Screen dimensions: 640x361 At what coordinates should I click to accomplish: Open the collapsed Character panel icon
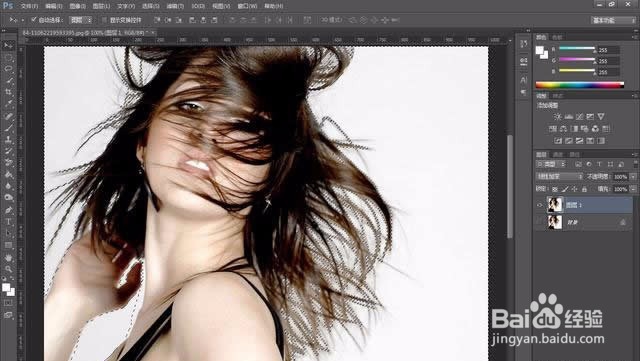tap(524, 80)
